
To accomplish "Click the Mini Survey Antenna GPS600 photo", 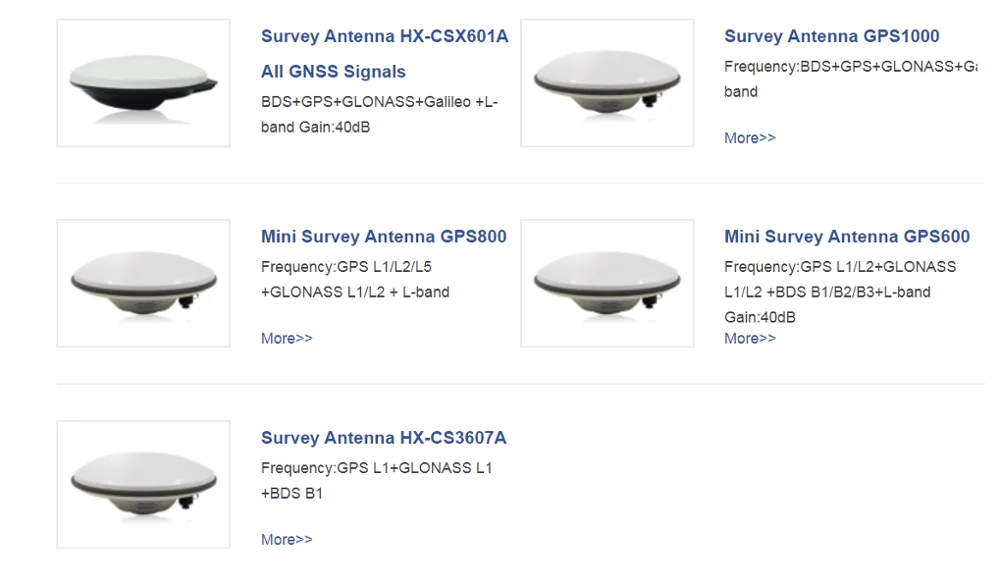I will click(607, 283).
